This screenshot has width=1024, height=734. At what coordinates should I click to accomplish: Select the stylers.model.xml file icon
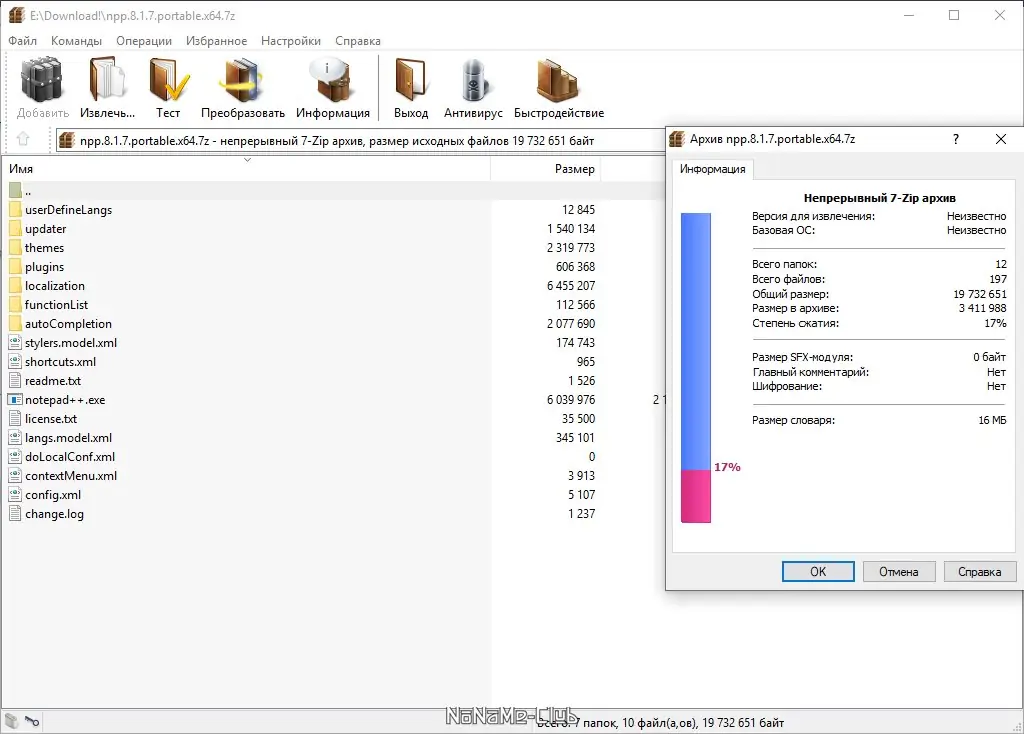point(16,342)
